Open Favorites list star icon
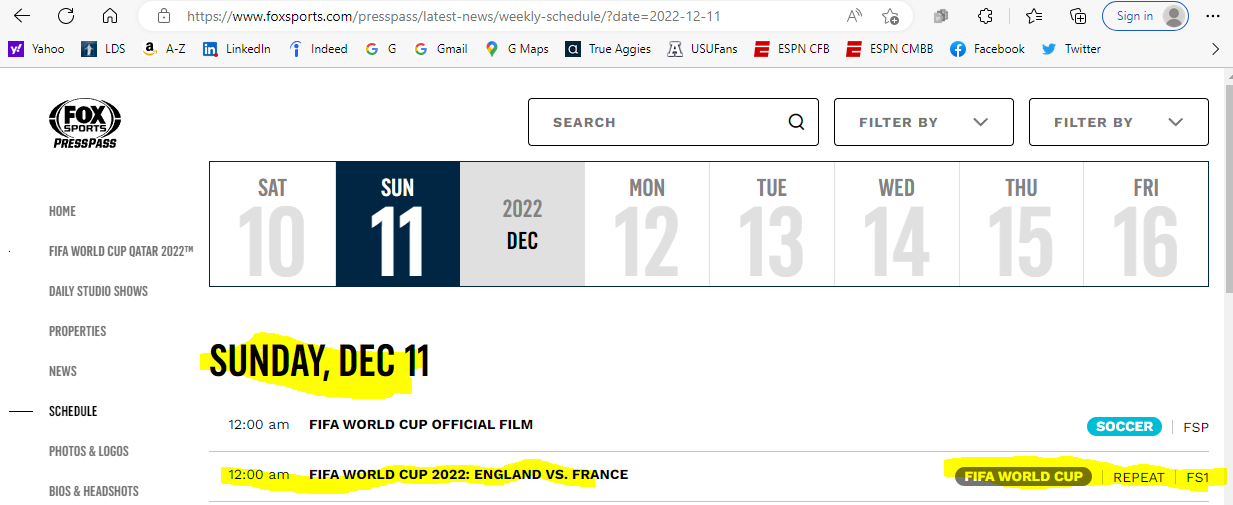This screenshot has height=505, width=1233. [x=1034, y=16]
